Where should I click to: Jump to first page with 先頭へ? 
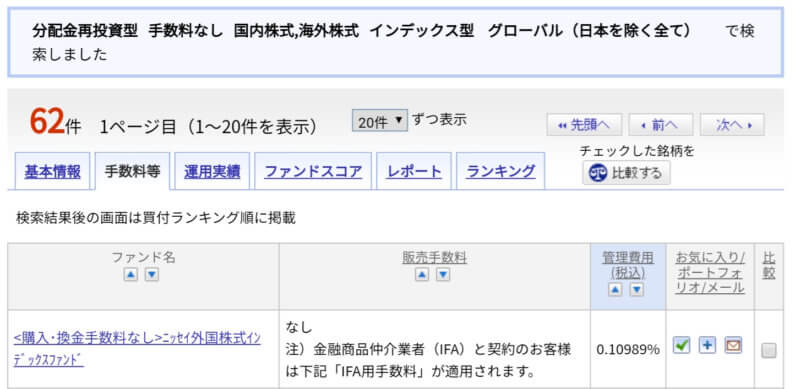coord(584,125)
